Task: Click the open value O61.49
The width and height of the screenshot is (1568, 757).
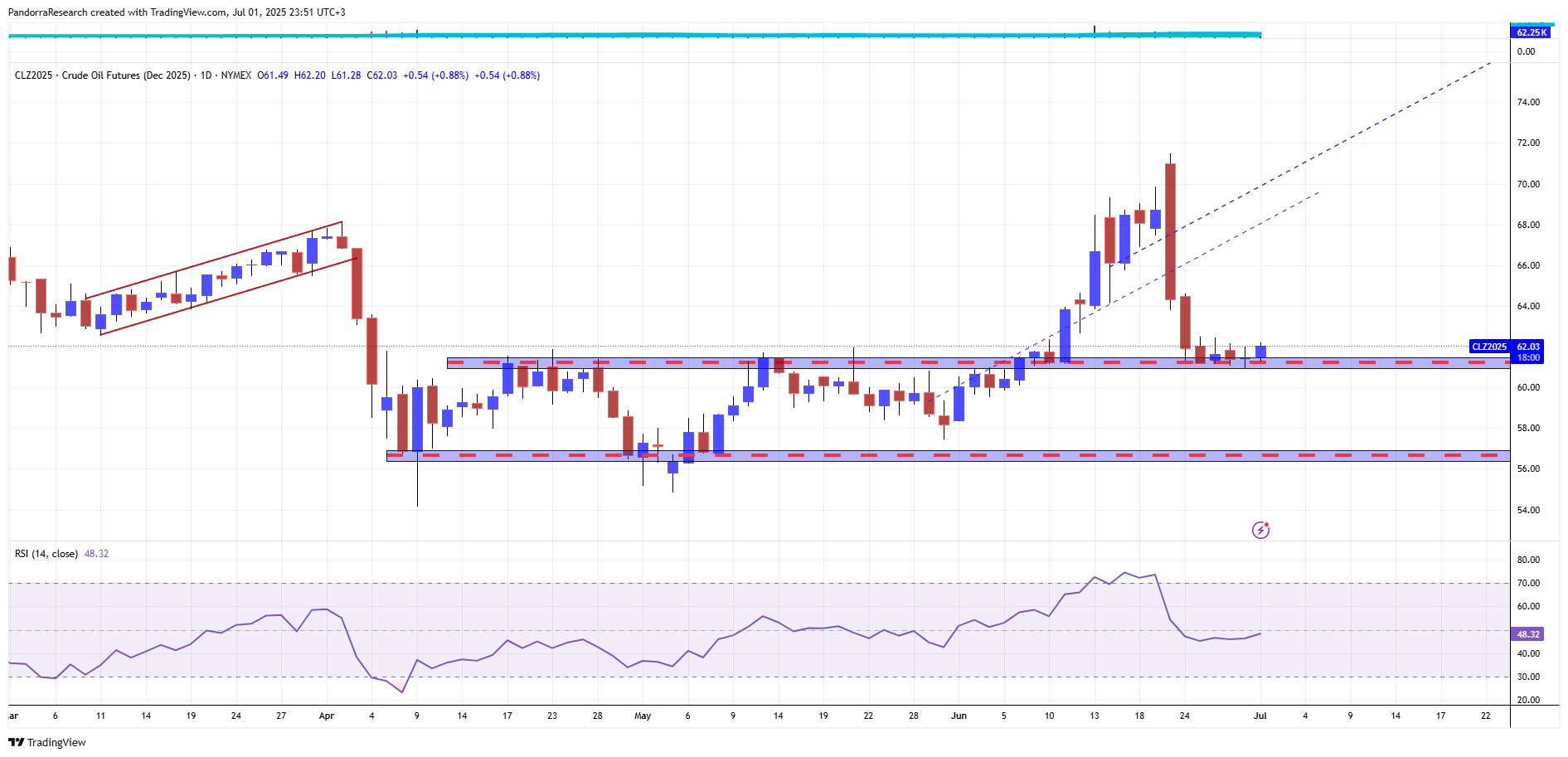Action: [273, 75]
